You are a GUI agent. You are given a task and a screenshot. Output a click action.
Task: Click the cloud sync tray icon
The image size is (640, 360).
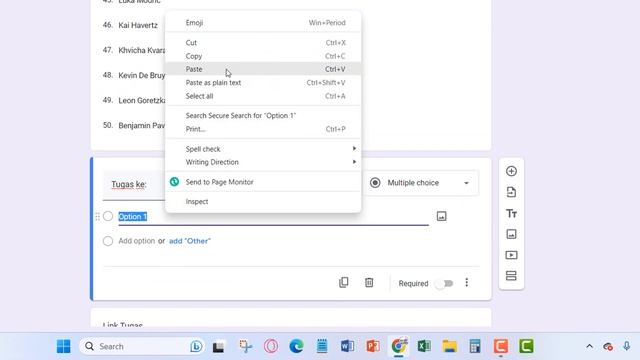pos(608,347)
